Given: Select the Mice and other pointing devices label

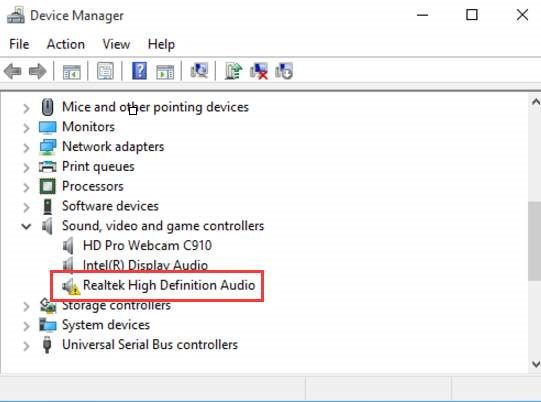Looking at the screenshot, I should (155, 107).
